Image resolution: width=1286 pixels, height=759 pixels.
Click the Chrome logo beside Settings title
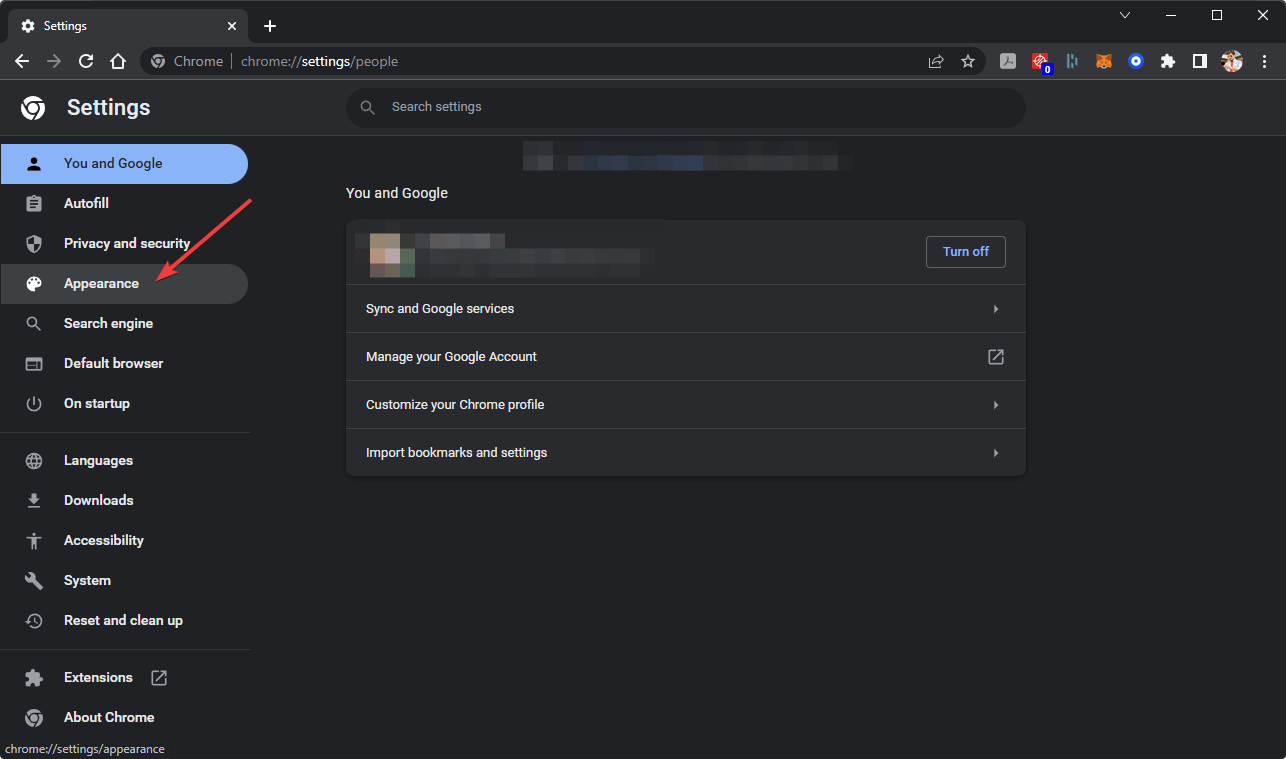33,108
